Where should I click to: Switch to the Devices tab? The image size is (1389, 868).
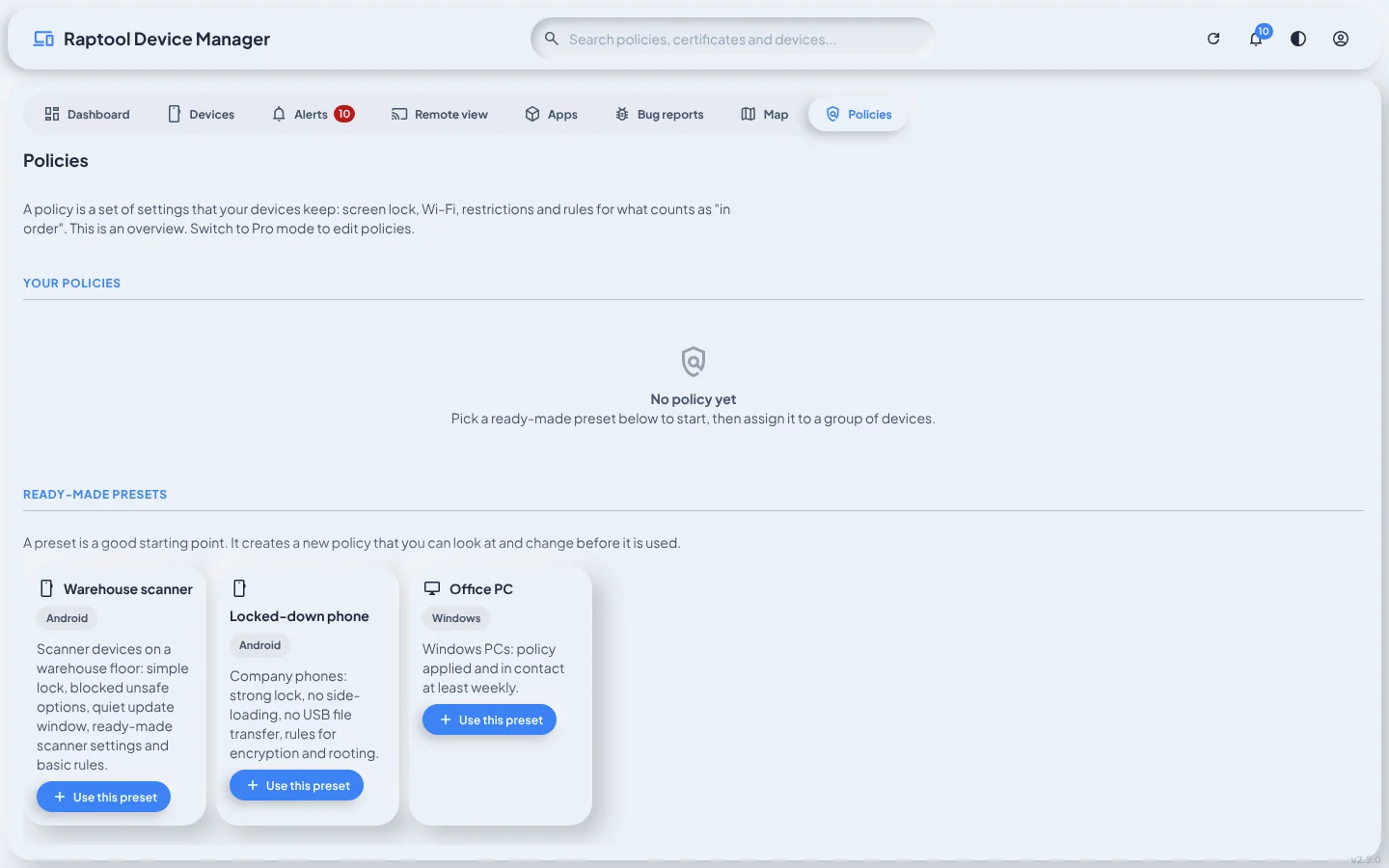(x=201, y=114)
